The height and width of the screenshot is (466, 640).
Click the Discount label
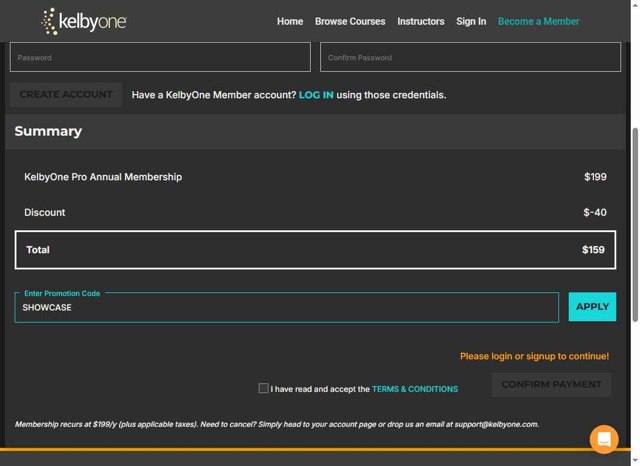pyautogui.click(x=44, y=212)
